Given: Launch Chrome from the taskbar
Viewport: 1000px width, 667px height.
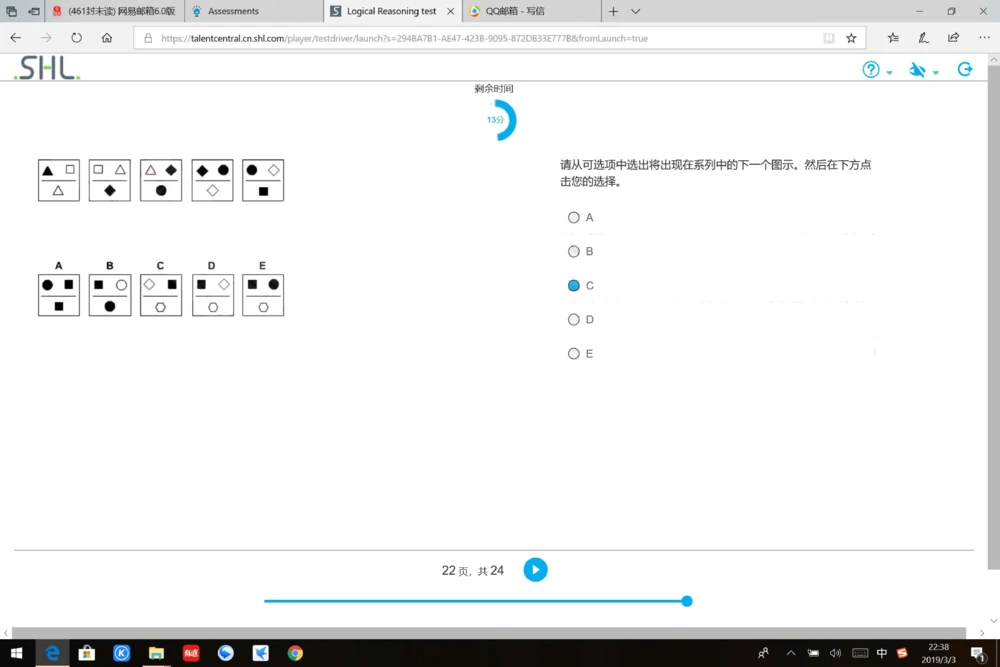Looking at the screenshot, I should coord(294,653).
